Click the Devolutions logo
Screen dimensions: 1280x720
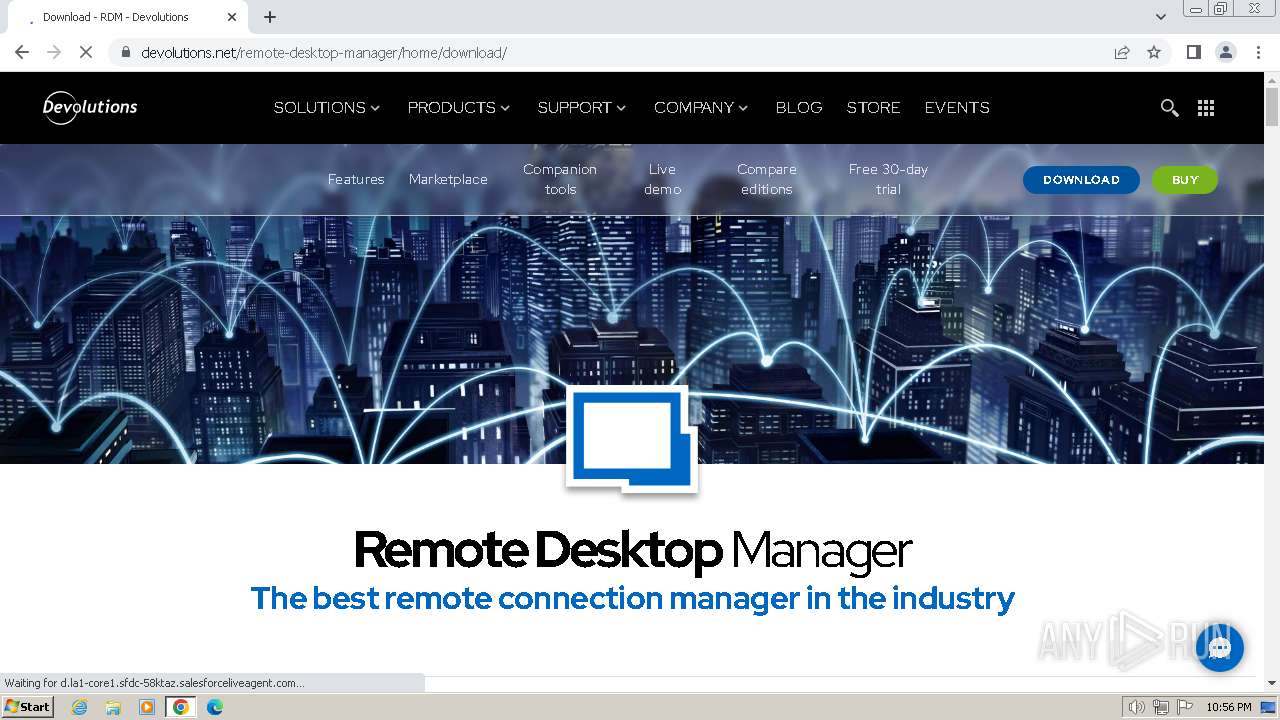[90, 107]
